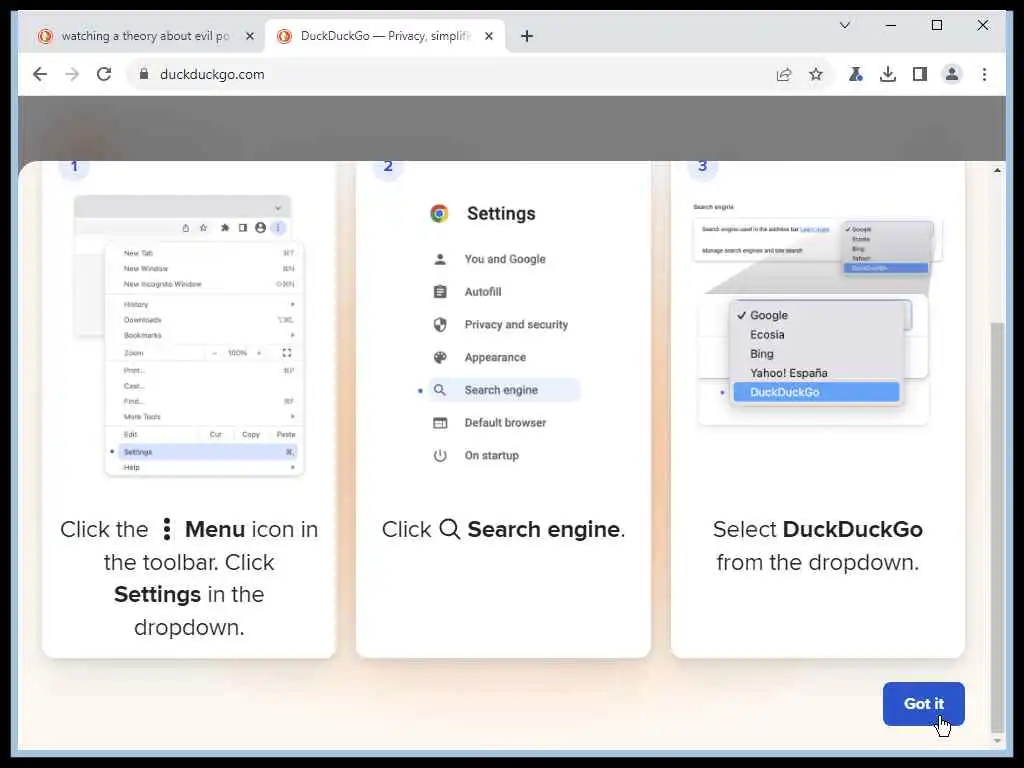Screen dimensions: 1024x768
Task: Click the palette icon beside Appearance
Action: tap(440, 357)
